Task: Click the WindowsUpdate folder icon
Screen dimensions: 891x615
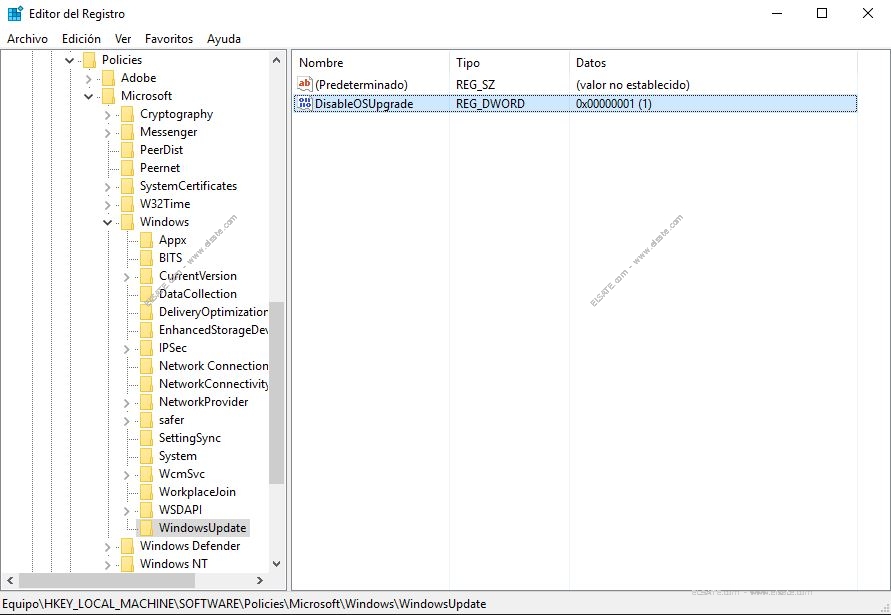Action: 146,528
